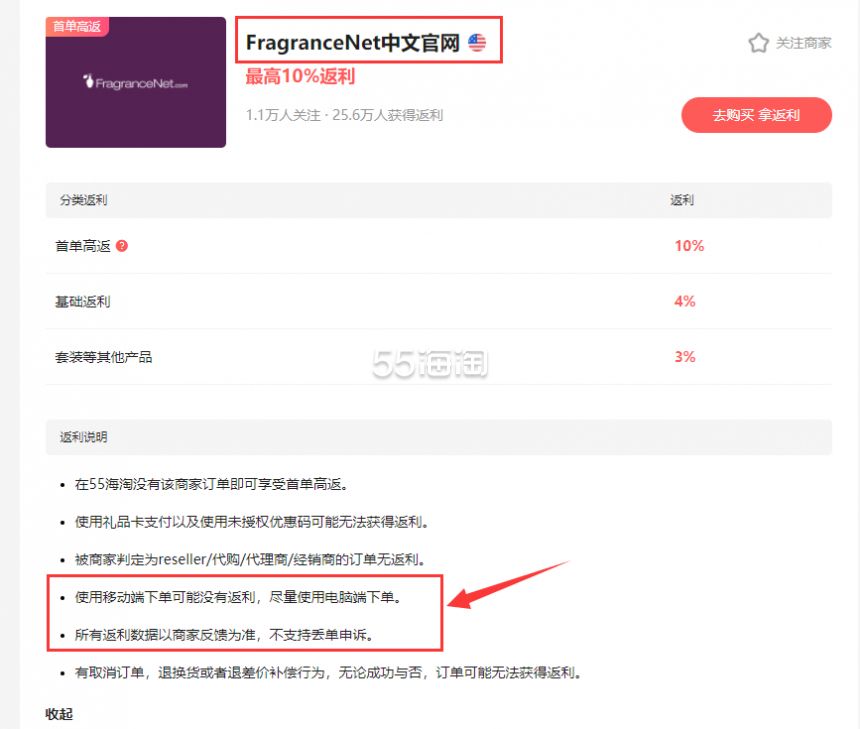Select the 基础返利 row

(438, 301)
